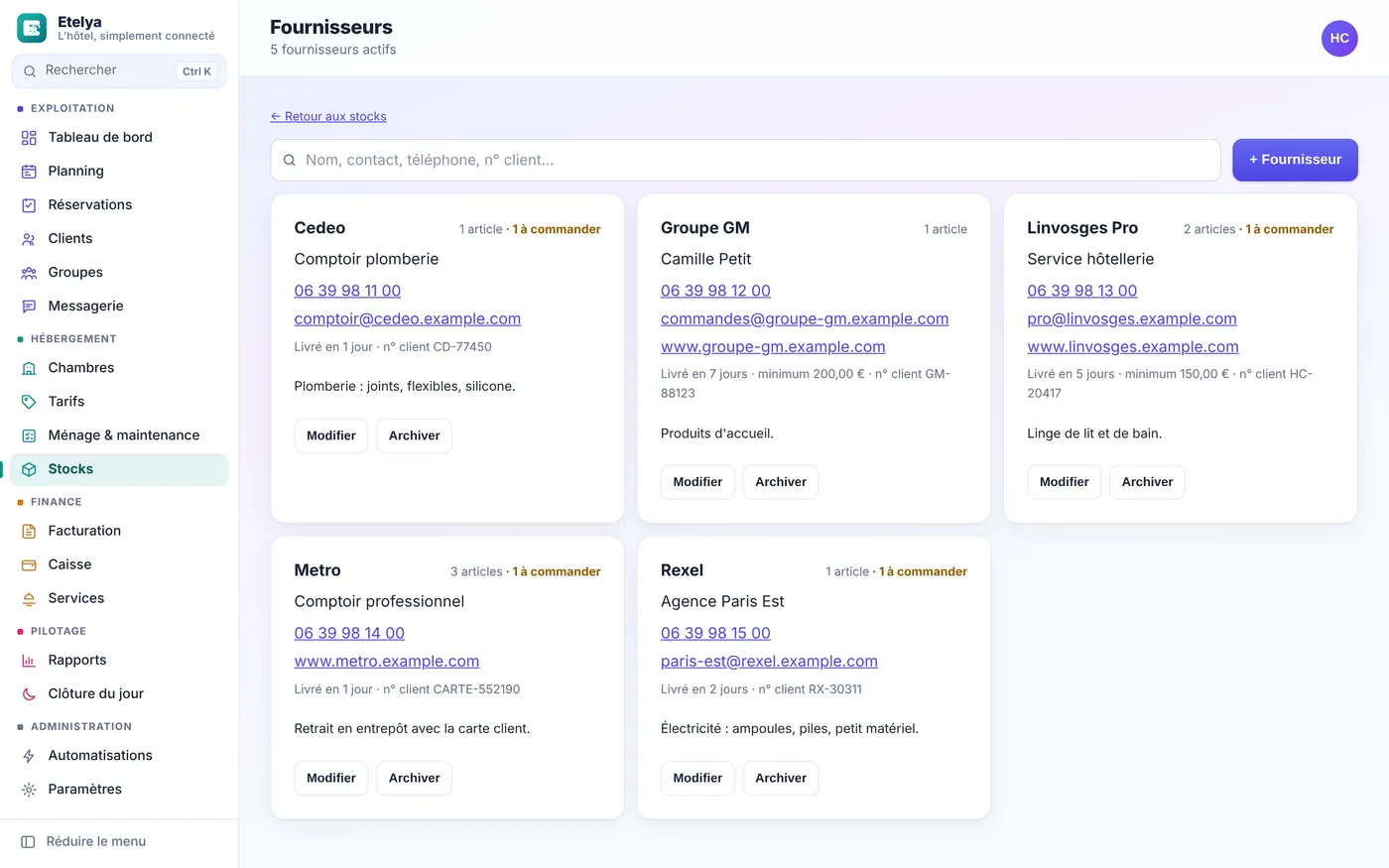Click the + Fournisseur button
This screenshot has width=1389, height=868.
1295,160
